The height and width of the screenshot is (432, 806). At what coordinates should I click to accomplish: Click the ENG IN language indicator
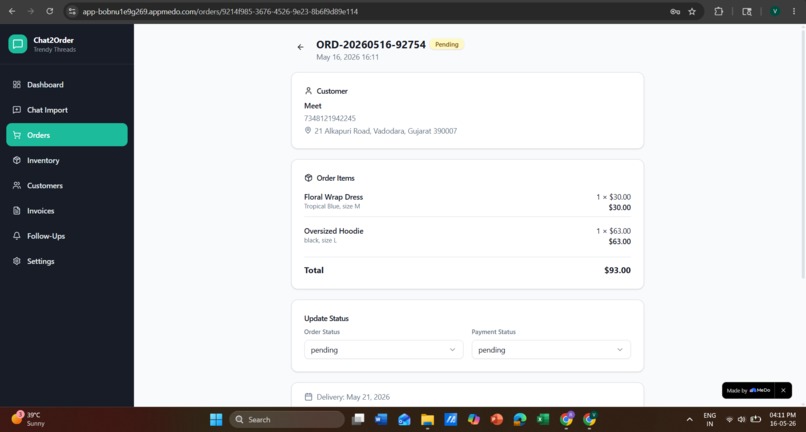click(710, 419)
